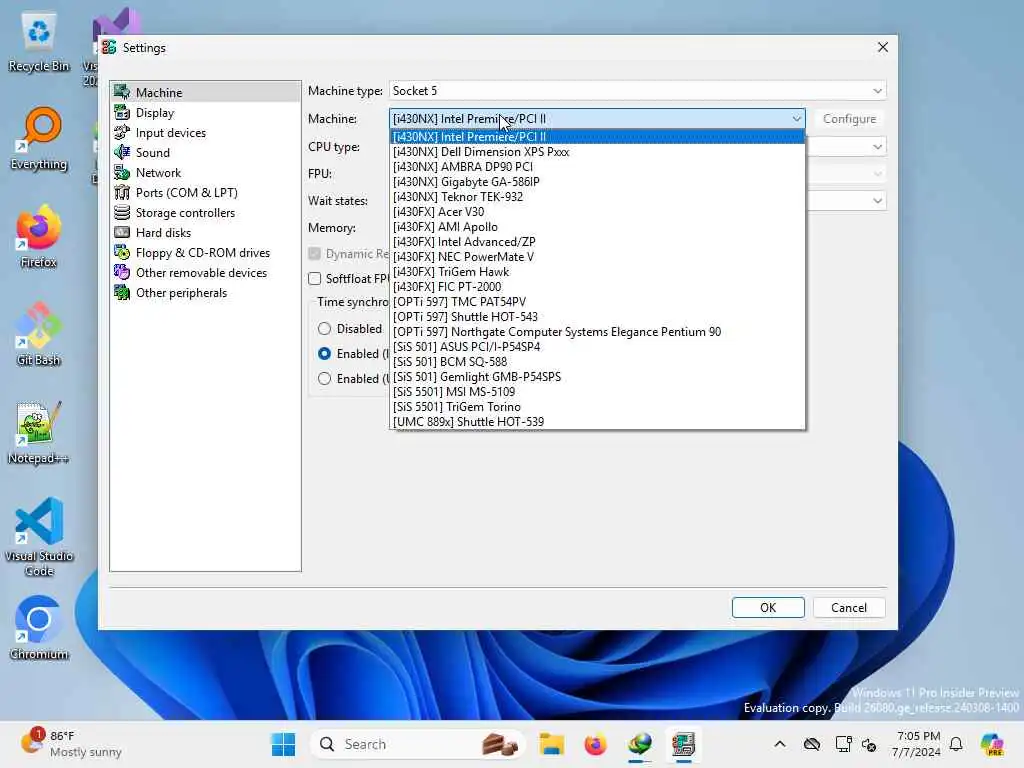Choose [i430NX] Intel Premiere/PCI II option
Viewport: 1024px width, 768px height.
598,136
